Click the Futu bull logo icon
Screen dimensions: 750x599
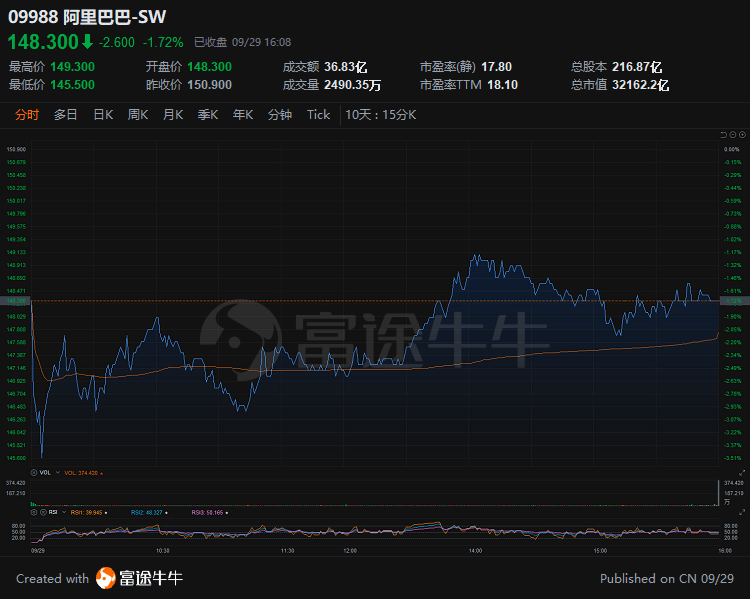point(105,578)
